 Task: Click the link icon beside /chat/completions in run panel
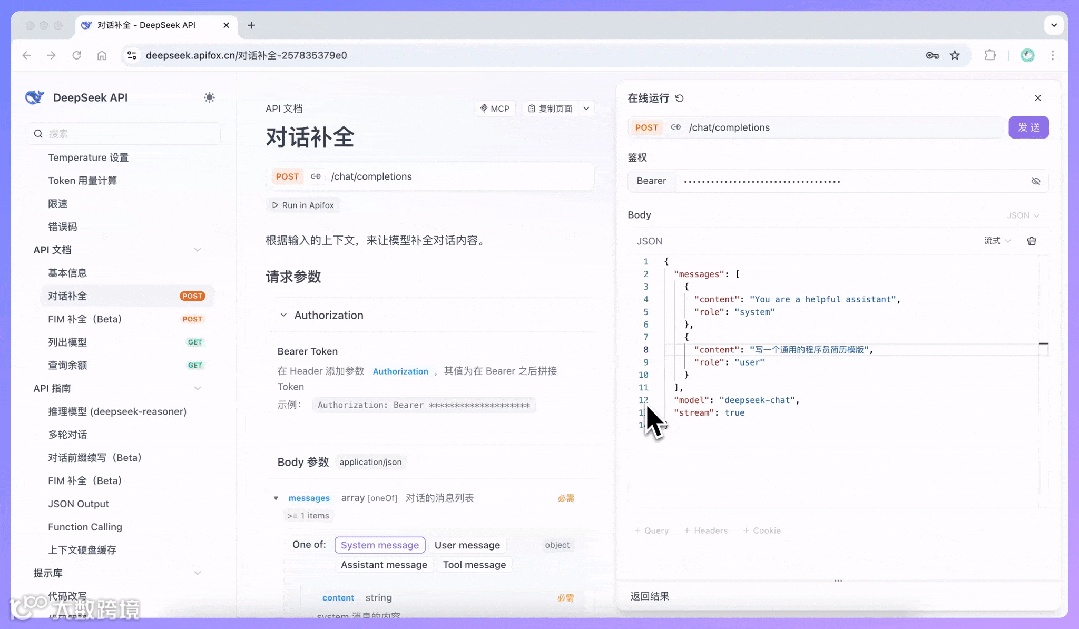pos(676,127)
